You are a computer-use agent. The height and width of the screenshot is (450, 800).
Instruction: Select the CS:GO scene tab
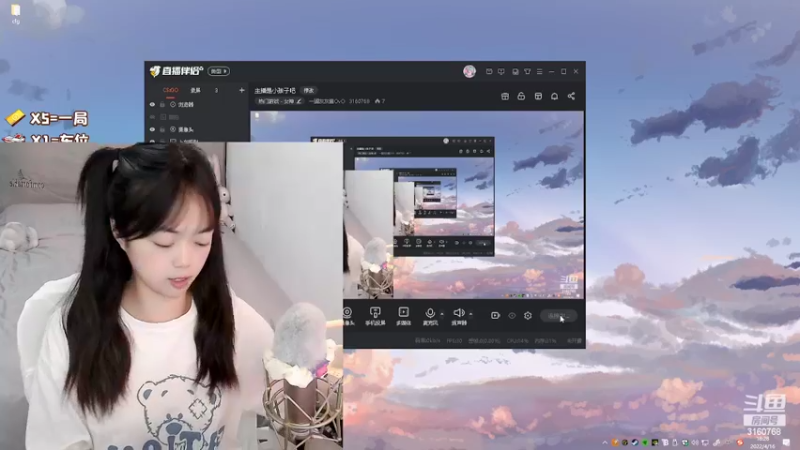(171, 90)
